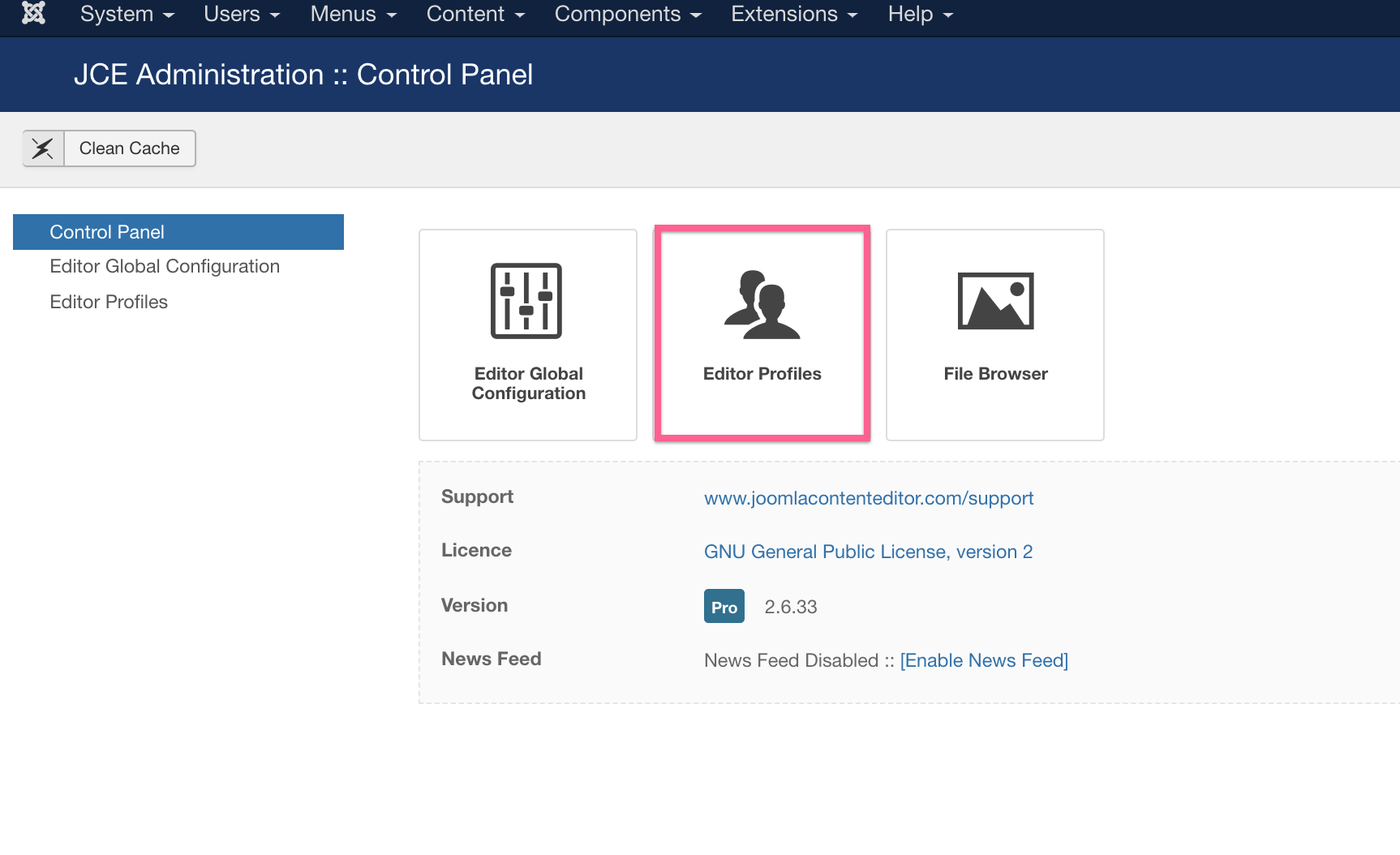The width and height of the screenshot is (1400, 855).
Task: Click the Editor Profiles card label
Action: [762, 374]
